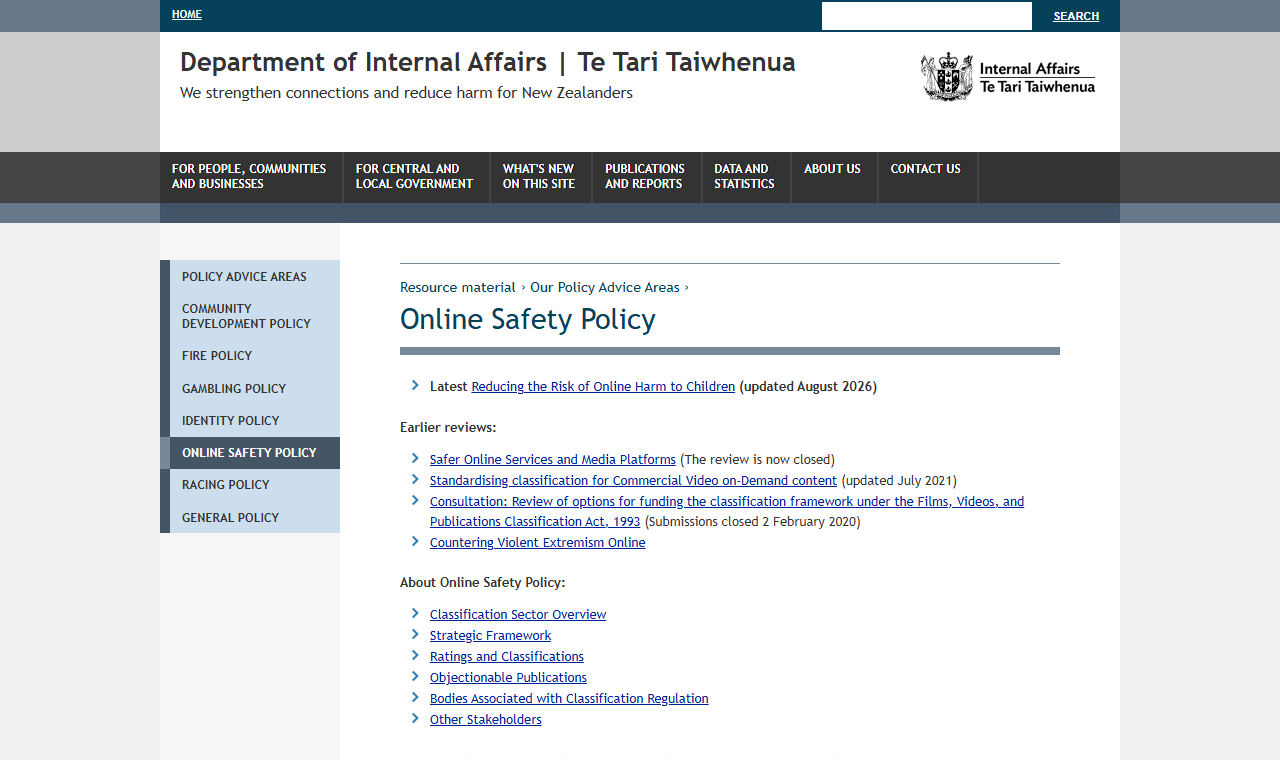Open Publications and Reports menu

click(x=645, y=176)
